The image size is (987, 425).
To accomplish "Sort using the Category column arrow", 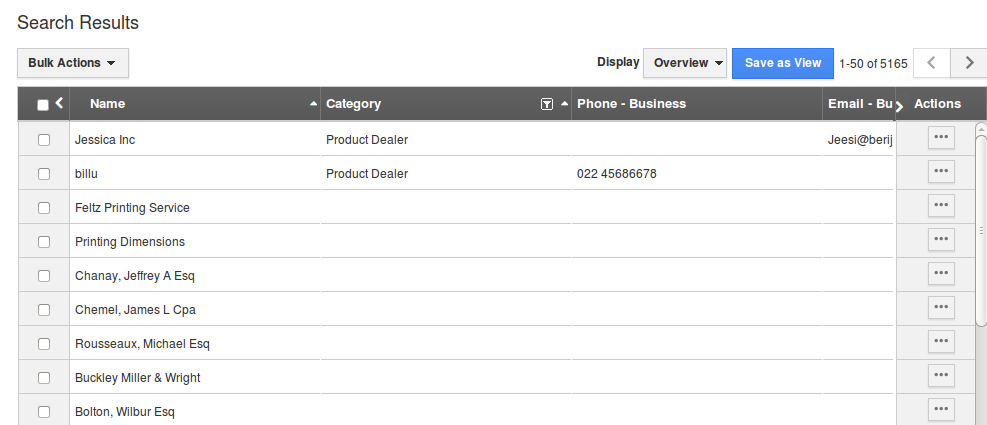I will (565, 105).
